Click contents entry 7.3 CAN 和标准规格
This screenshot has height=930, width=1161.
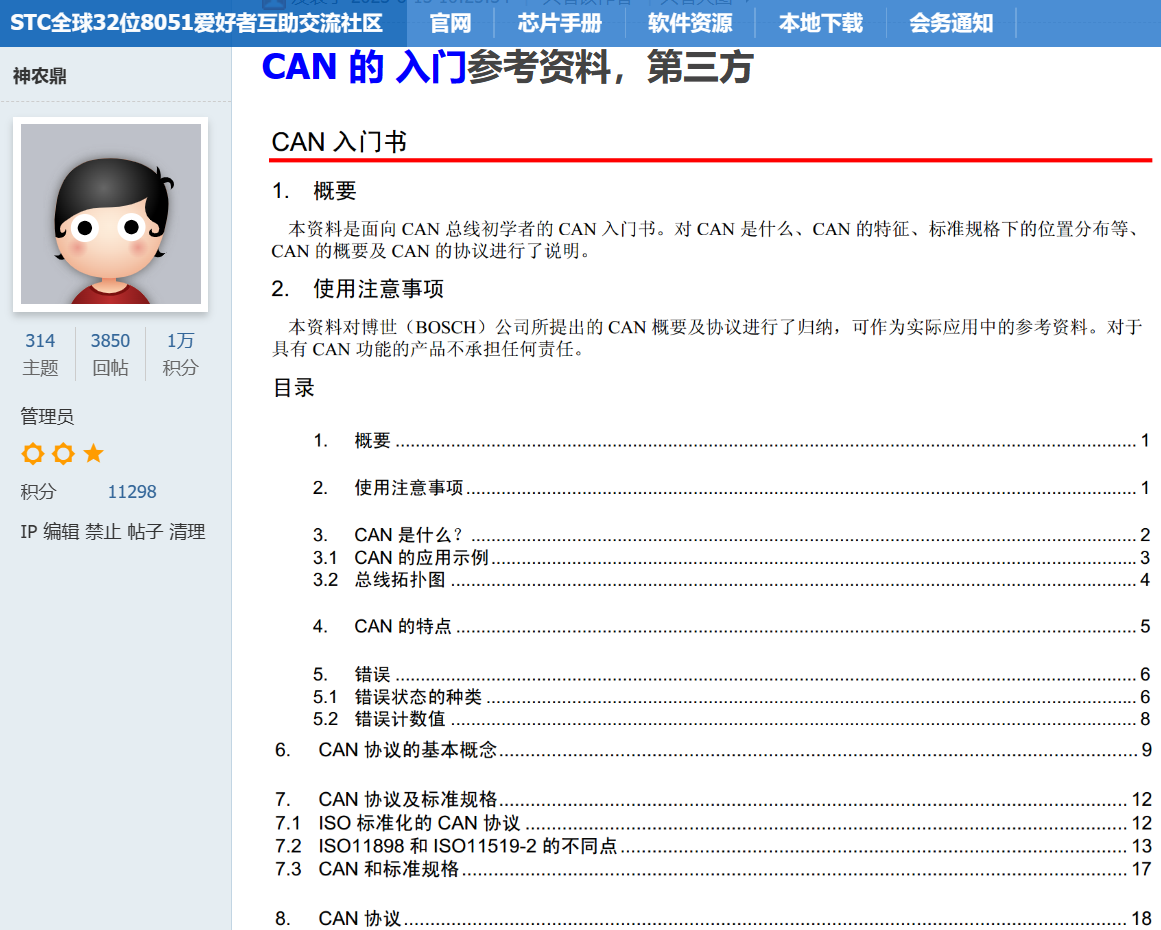[713, 869]
